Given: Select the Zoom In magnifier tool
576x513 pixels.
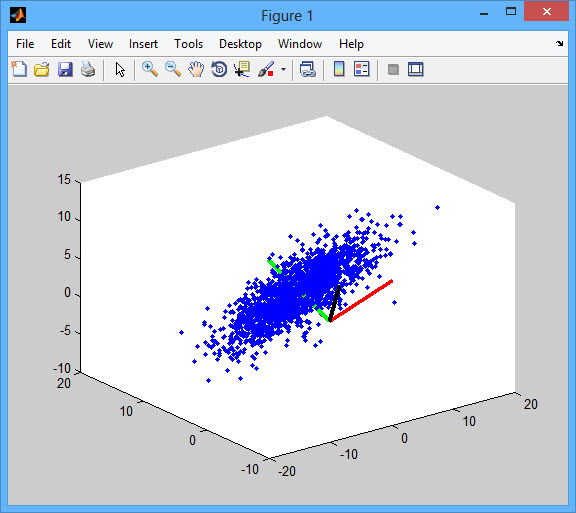Looking at the screenshot, I should click(x=150, y=69).
